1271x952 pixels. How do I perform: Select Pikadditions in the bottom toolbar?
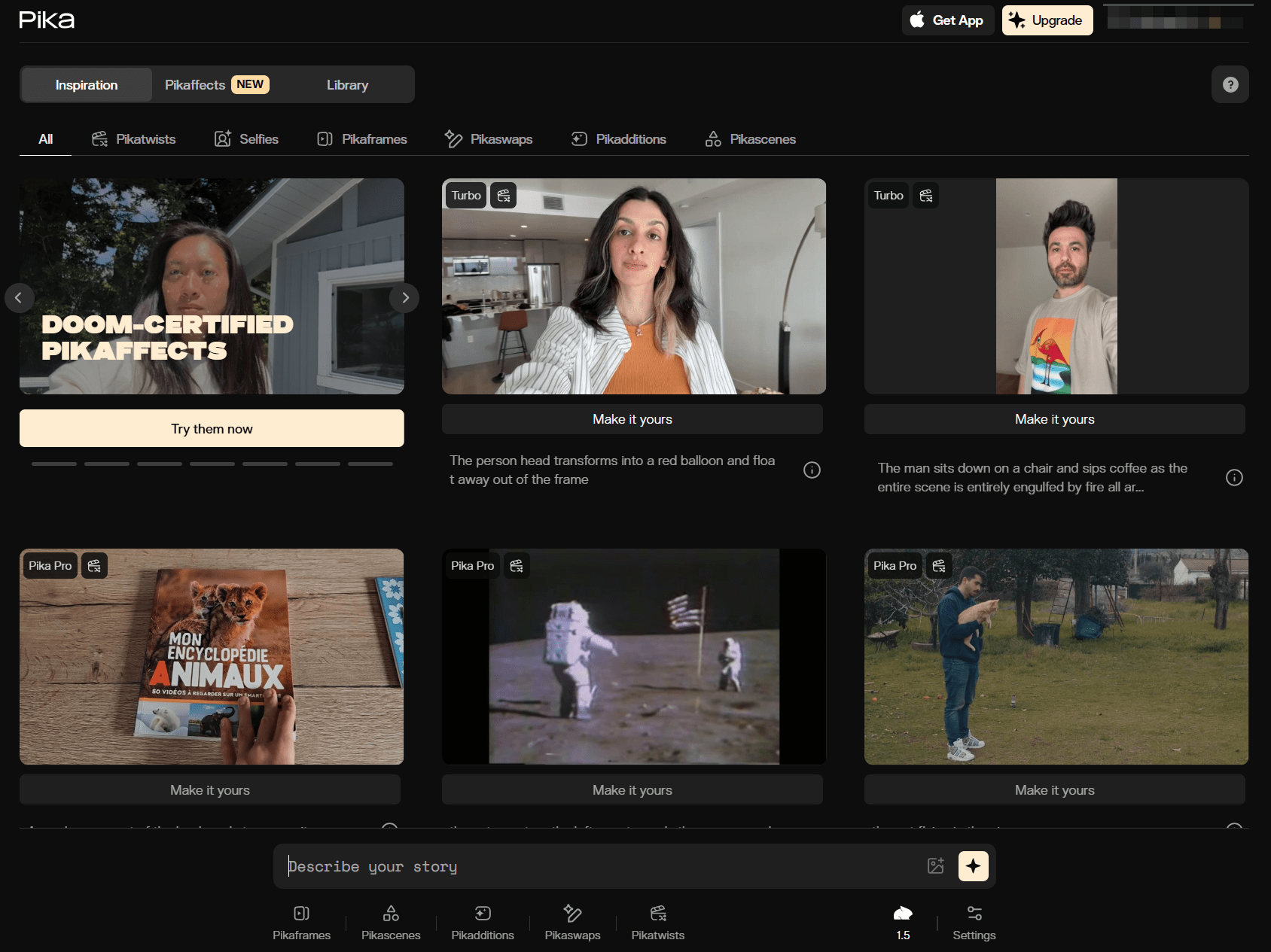[482, 922]
